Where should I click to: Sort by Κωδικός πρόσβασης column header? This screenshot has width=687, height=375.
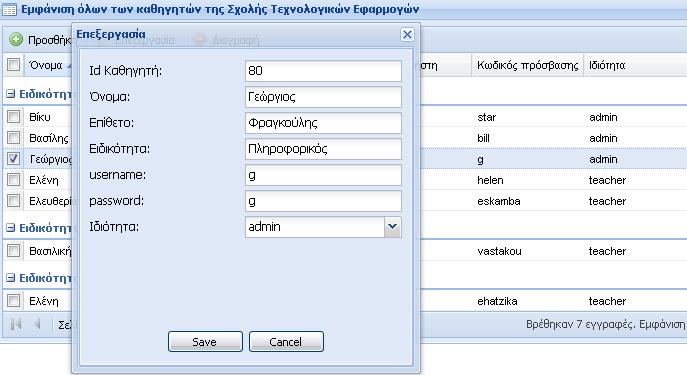(x=527, y=65)
